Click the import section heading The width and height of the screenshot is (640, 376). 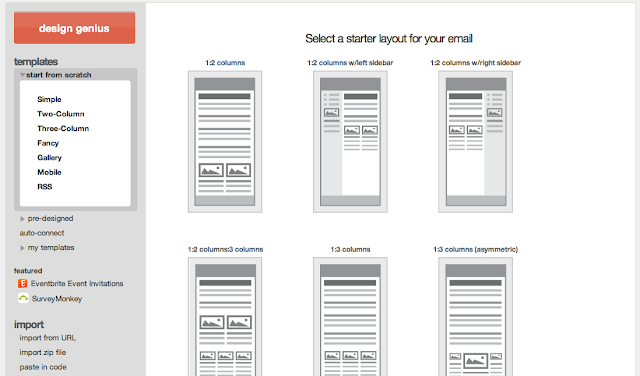[29, 325]
